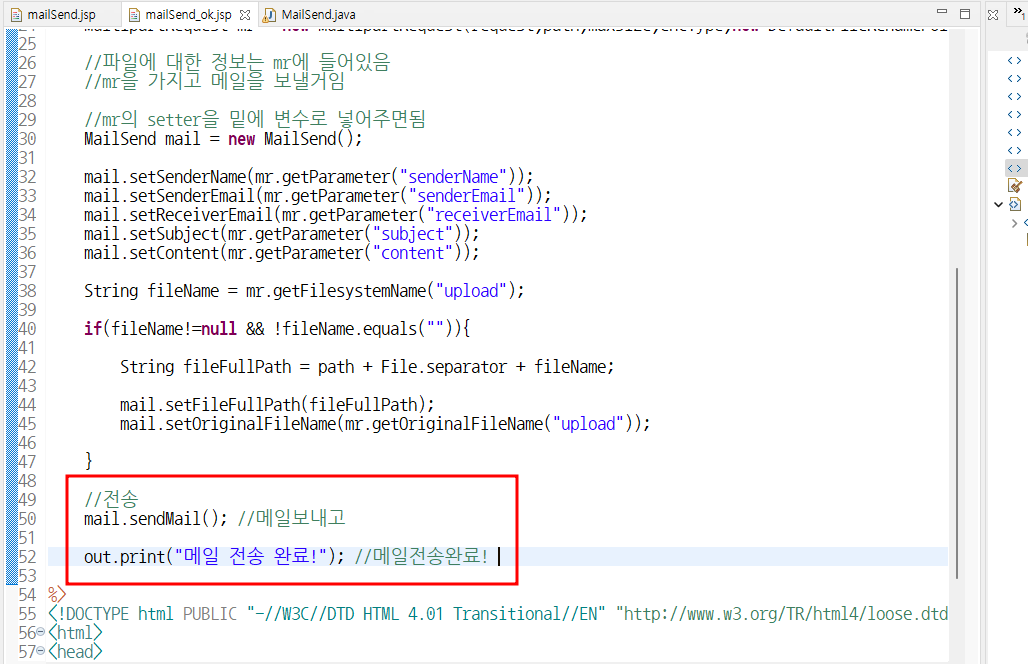Image resolution: width=1028 pixels, height=664 pixels.
Task: Click line number 42 in the gutter
Action: 28,367
